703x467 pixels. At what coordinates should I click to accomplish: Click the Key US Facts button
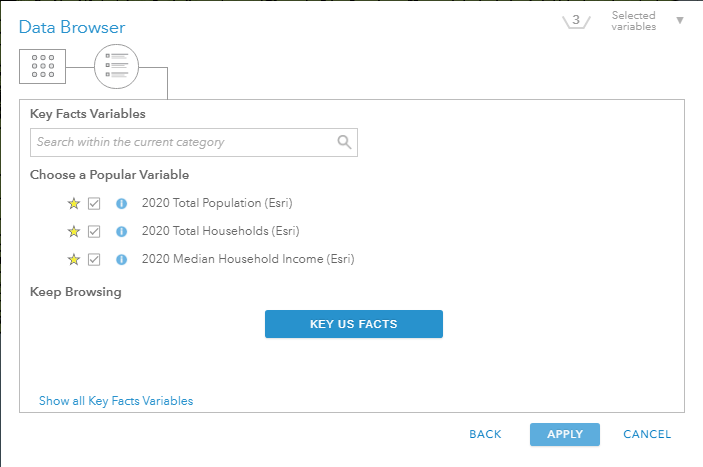point(353,324)
